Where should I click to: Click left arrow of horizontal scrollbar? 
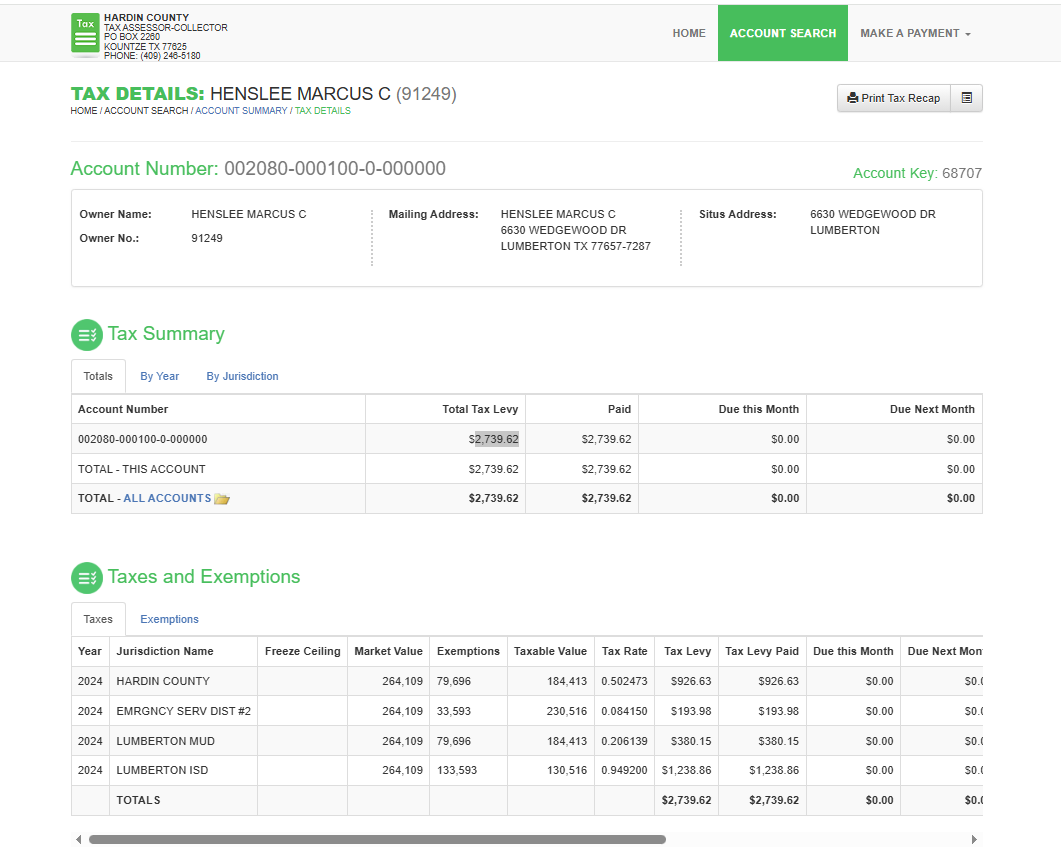(x=79, y=840)
